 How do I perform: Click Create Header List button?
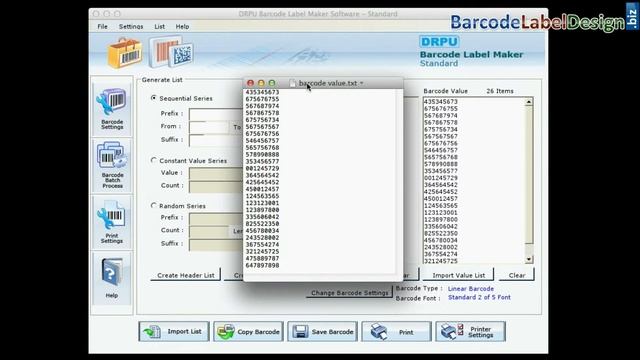point(186,275)
